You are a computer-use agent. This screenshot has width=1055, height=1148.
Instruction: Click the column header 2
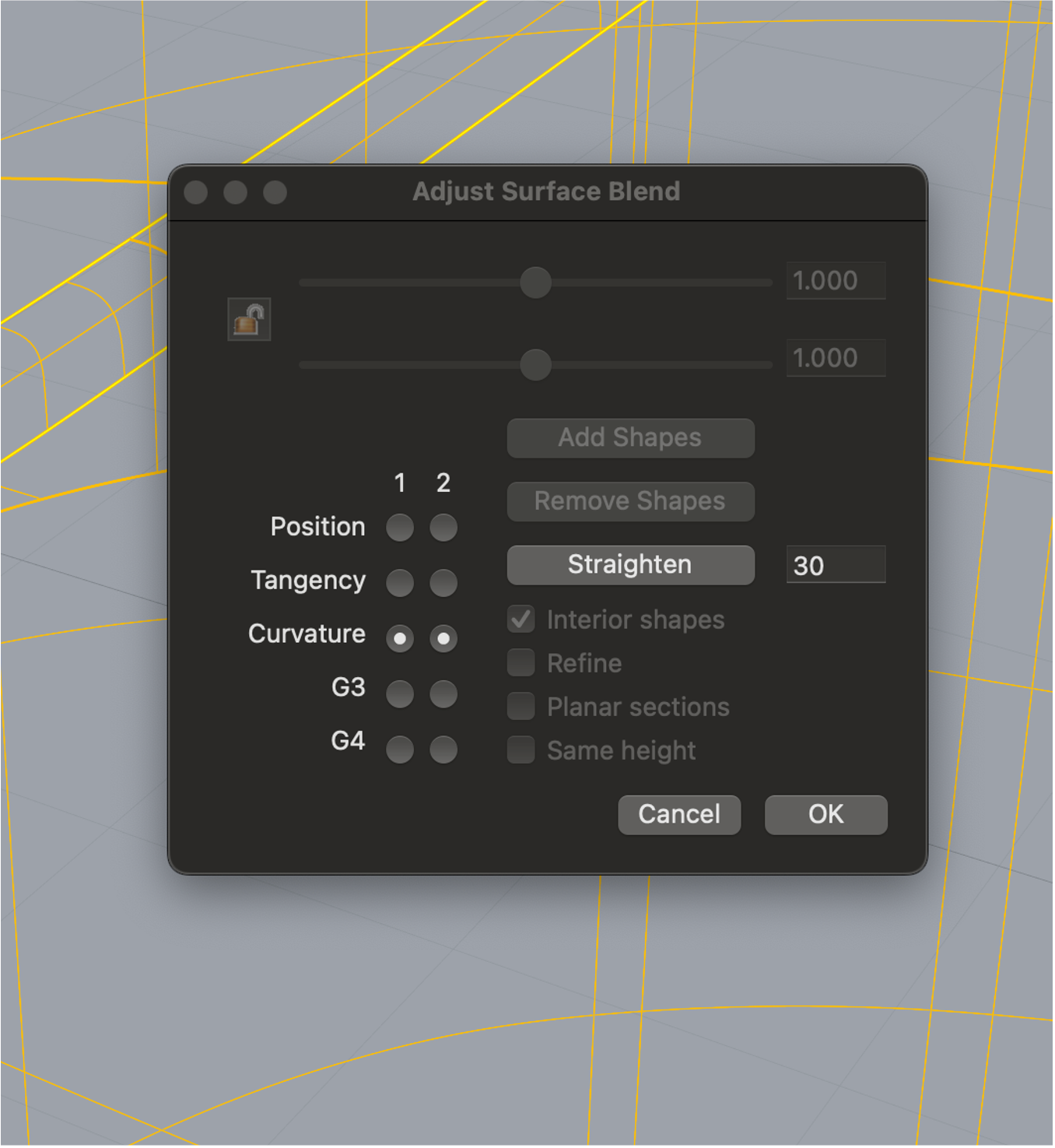[x=443, y=483]
